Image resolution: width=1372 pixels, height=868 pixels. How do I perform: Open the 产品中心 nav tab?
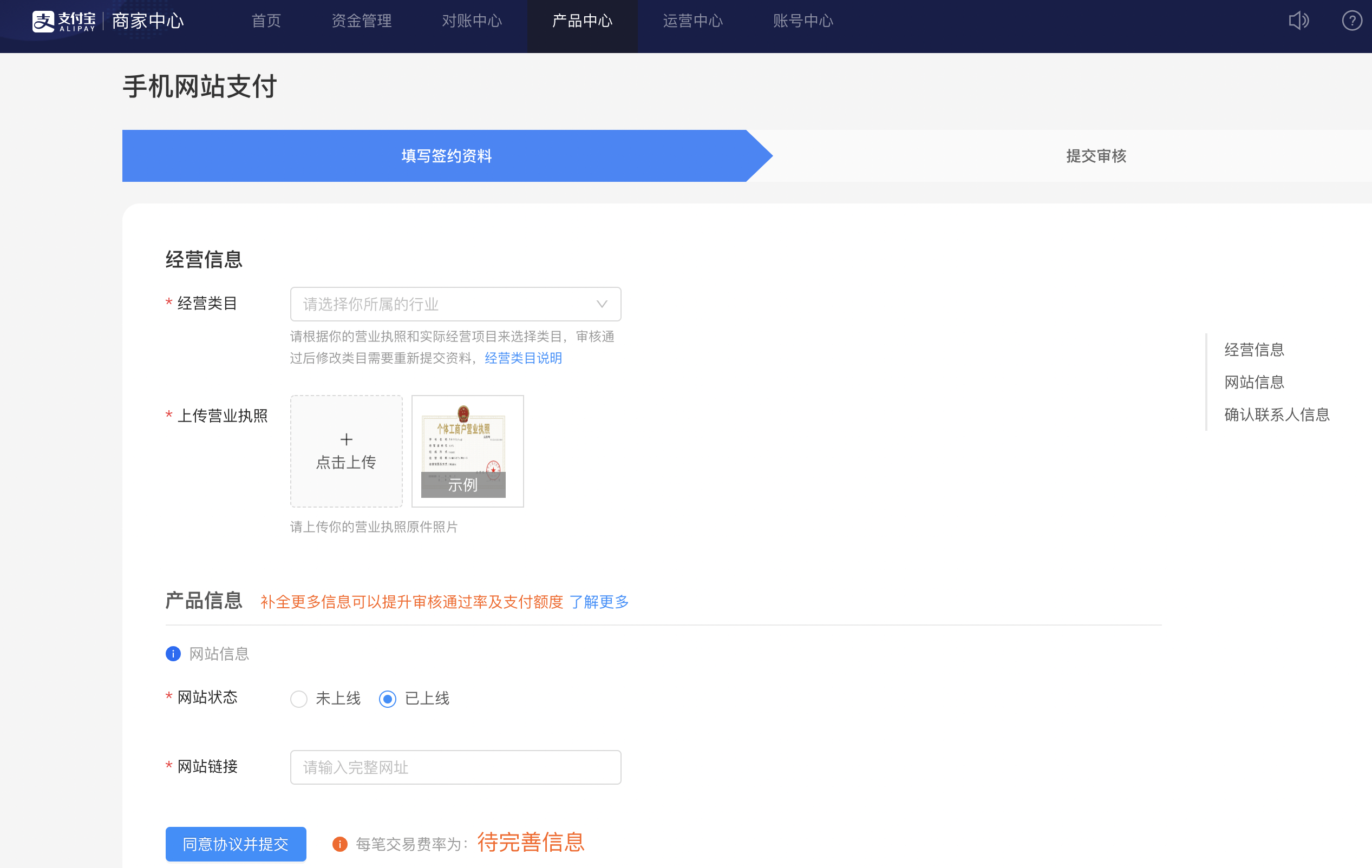click(x=582, y=21)
